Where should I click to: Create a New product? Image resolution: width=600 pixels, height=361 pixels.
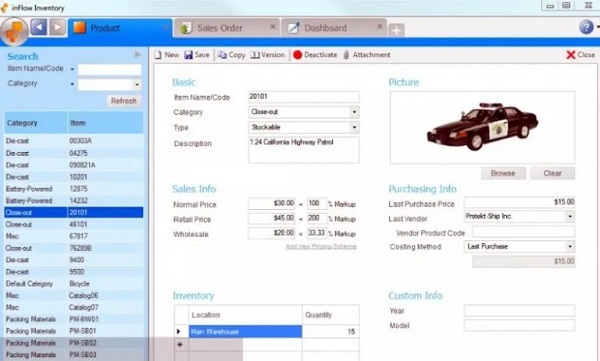point(166,55)
